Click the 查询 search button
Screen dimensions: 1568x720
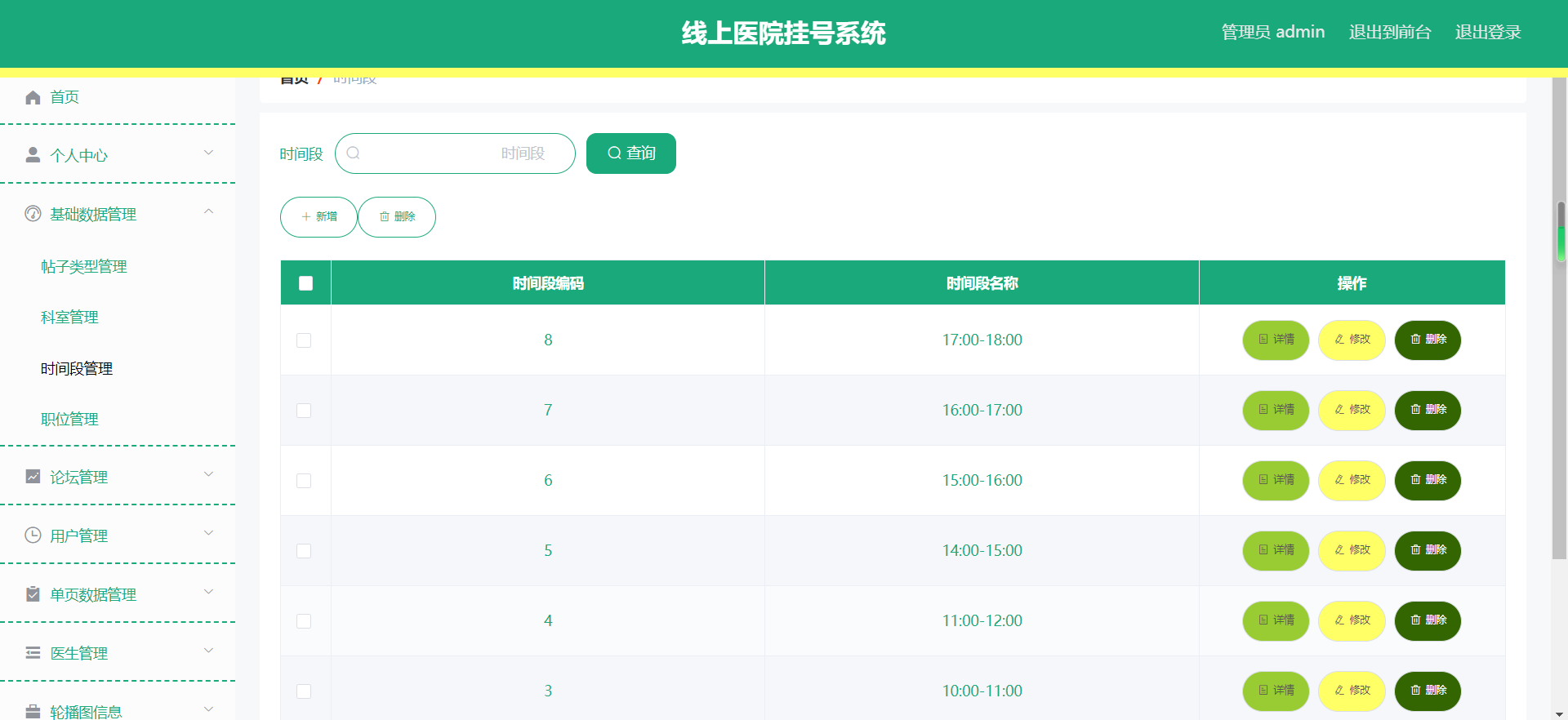pyautogui.click(x=631, y=153)
